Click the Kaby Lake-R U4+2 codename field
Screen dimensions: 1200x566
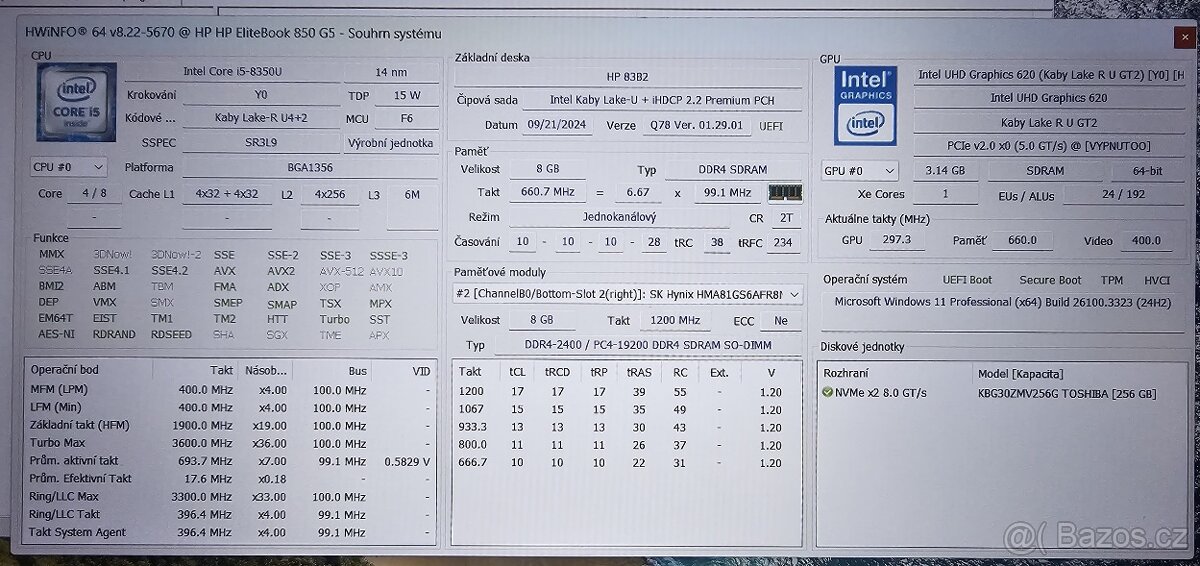coord(259,118)
